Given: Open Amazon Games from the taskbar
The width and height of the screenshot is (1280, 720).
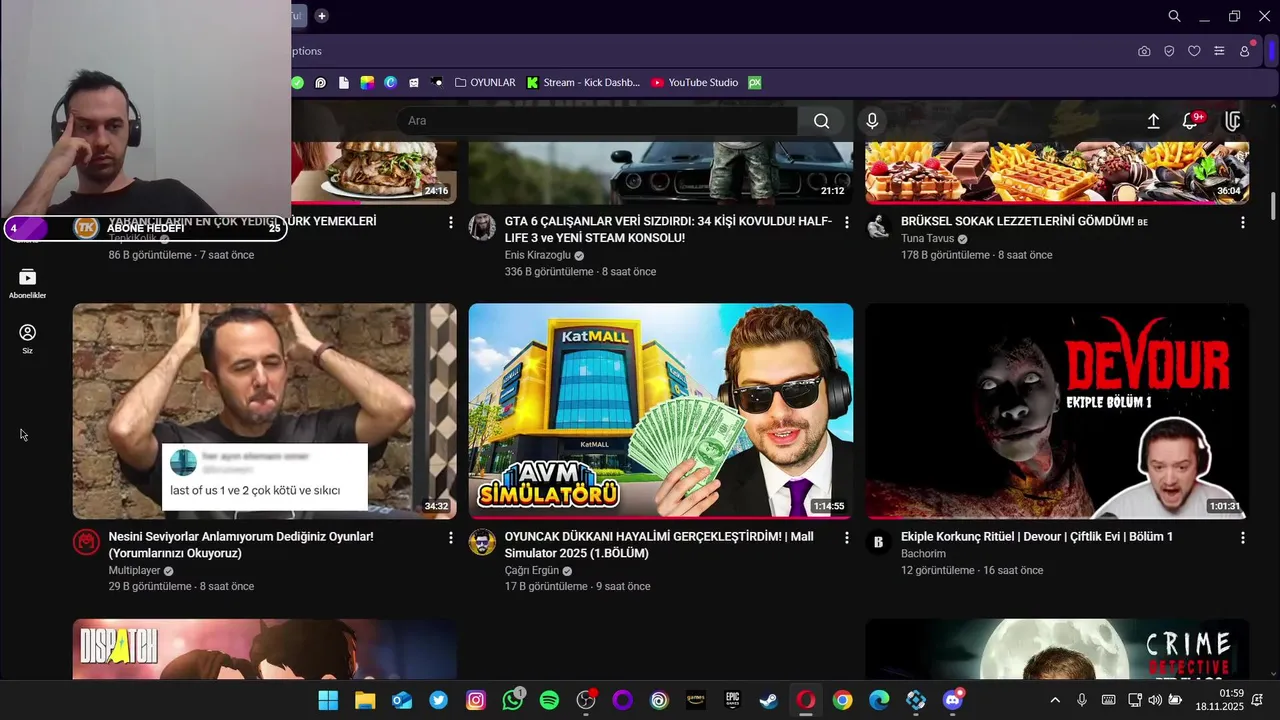Looking at the screenshot, I should [x=696, y=701].
